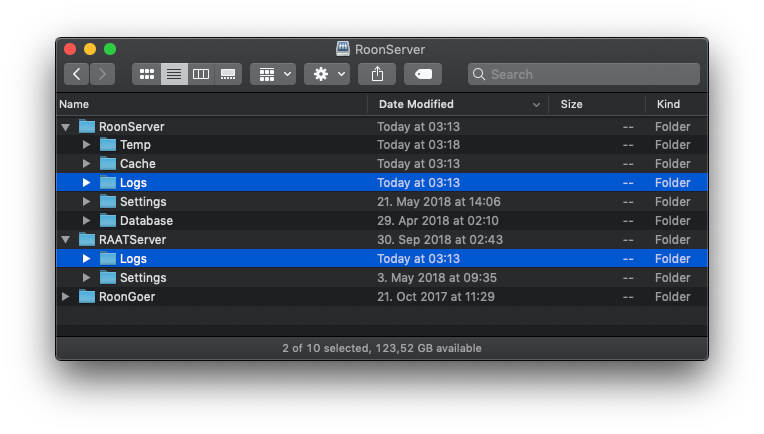This screenshot has height=434, width=764.
Task: Select the Cache folder icon
Action: click(108, 164)
